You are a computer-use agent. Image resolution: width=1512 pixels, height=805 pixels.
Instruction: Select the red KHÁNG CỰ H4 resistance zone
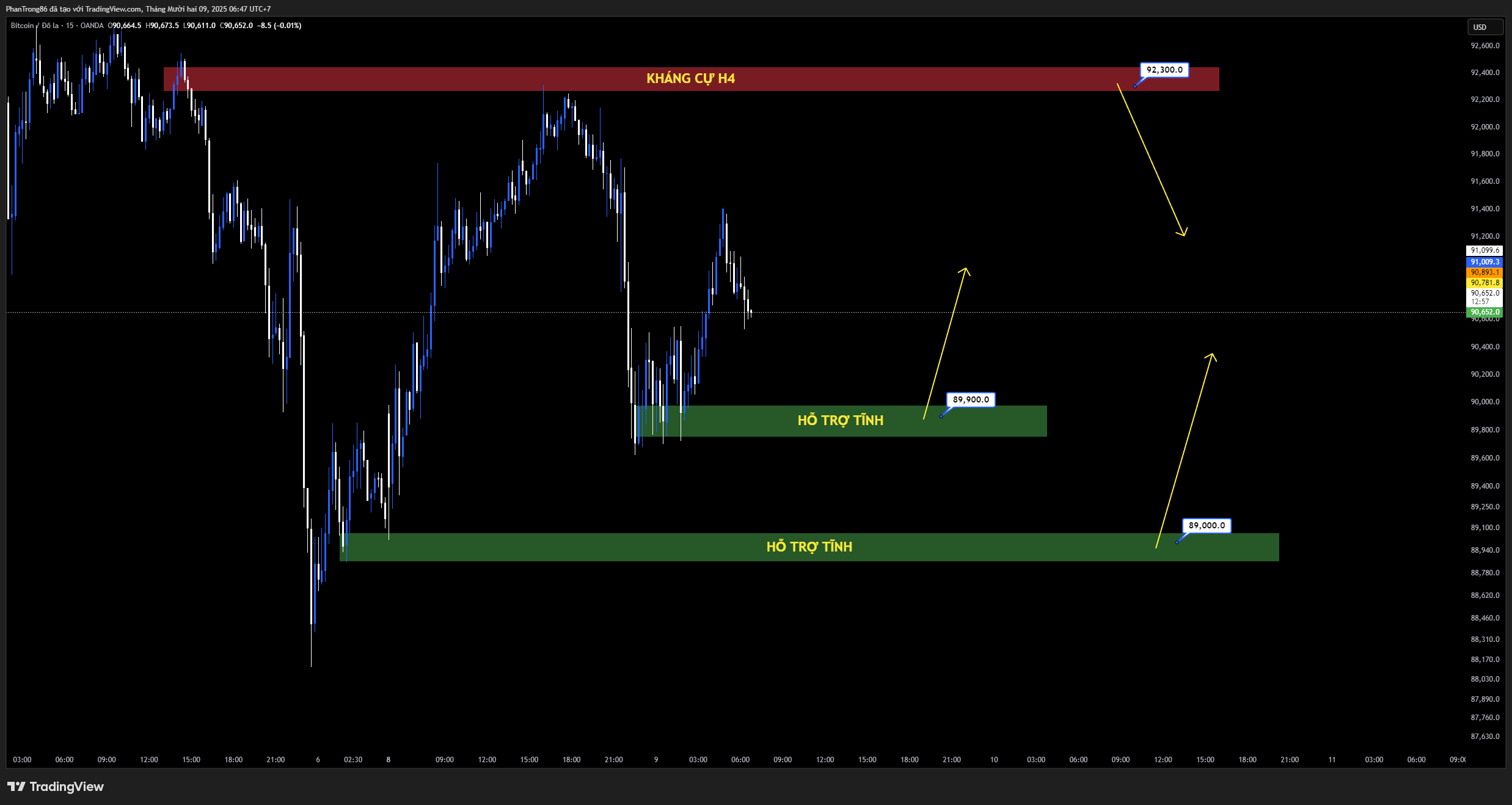(690, 79)
